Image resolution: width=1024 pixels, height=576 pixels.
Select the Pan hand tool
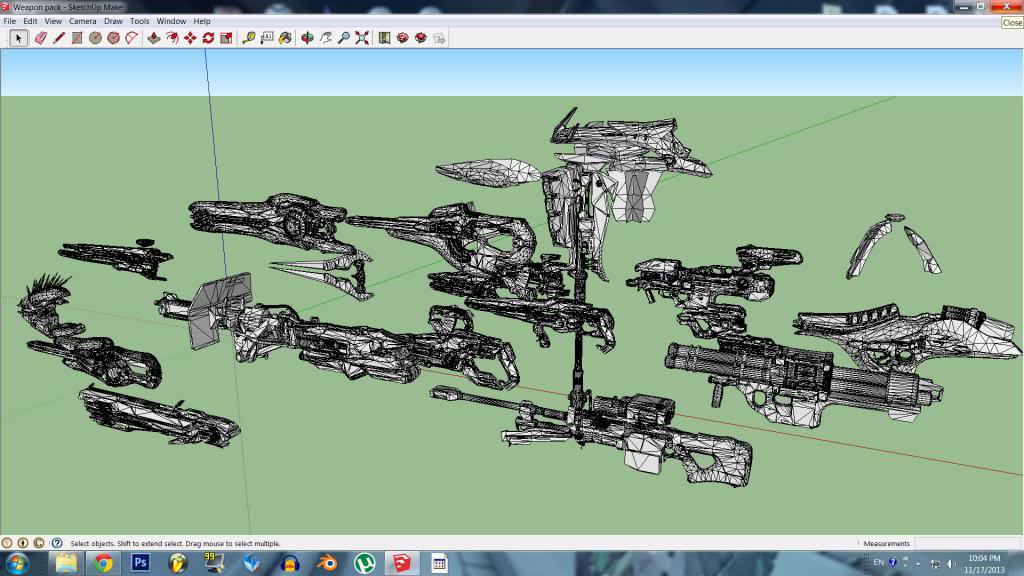[326, 39]
